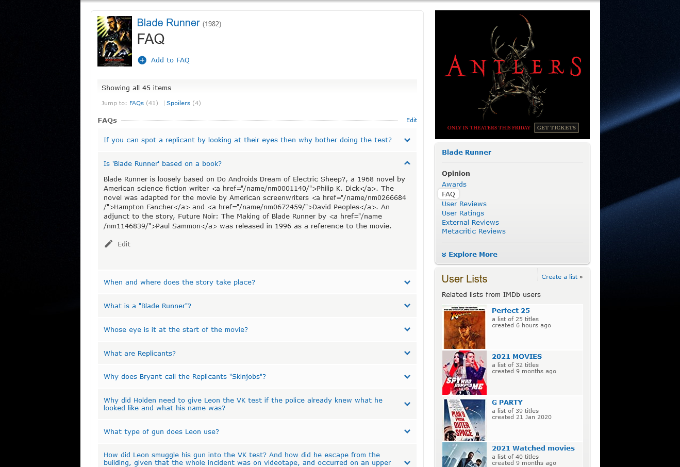The image size is (680, 467).
Task: Expand the Leon smuggle gun question chevron
Action: click(x=407, y=463)
